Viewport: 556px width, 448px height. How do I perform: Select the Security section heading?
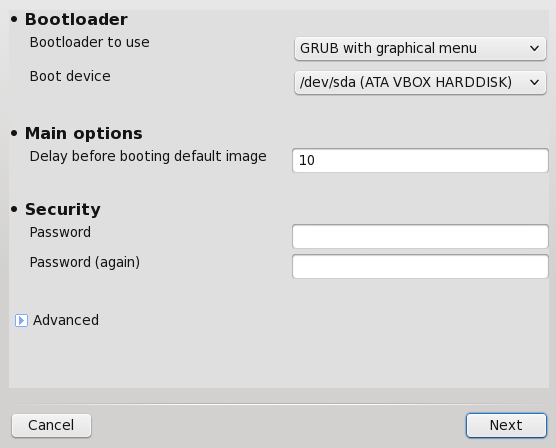tap(63, 209)
